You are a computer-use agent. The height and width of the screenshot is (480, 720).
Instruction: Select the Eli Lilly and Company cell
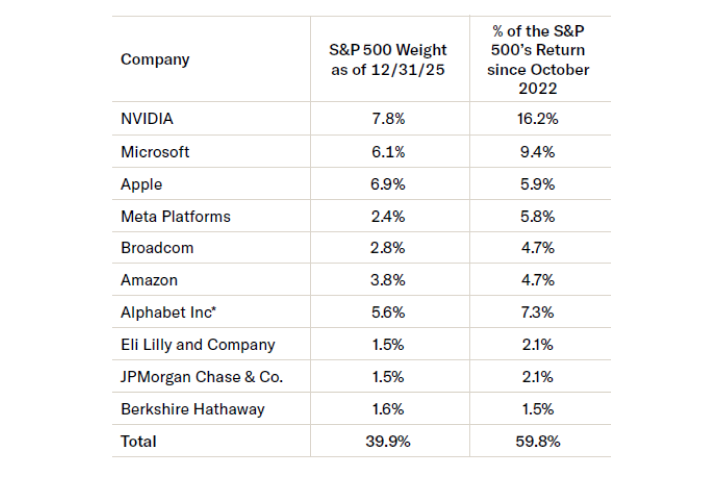click(x=197, y=345)
